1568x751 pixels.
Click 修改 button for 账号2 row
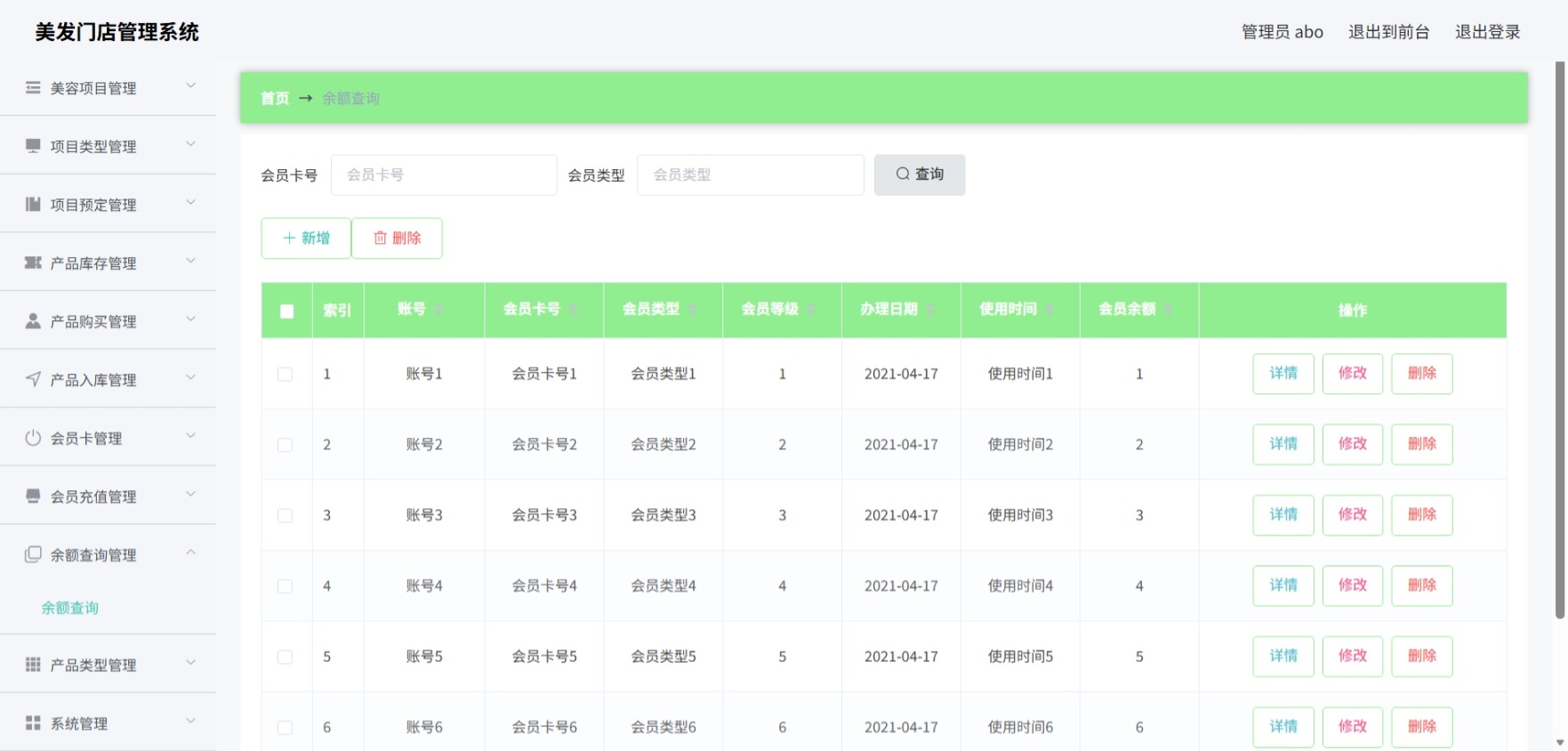[x=1353, y=444]
